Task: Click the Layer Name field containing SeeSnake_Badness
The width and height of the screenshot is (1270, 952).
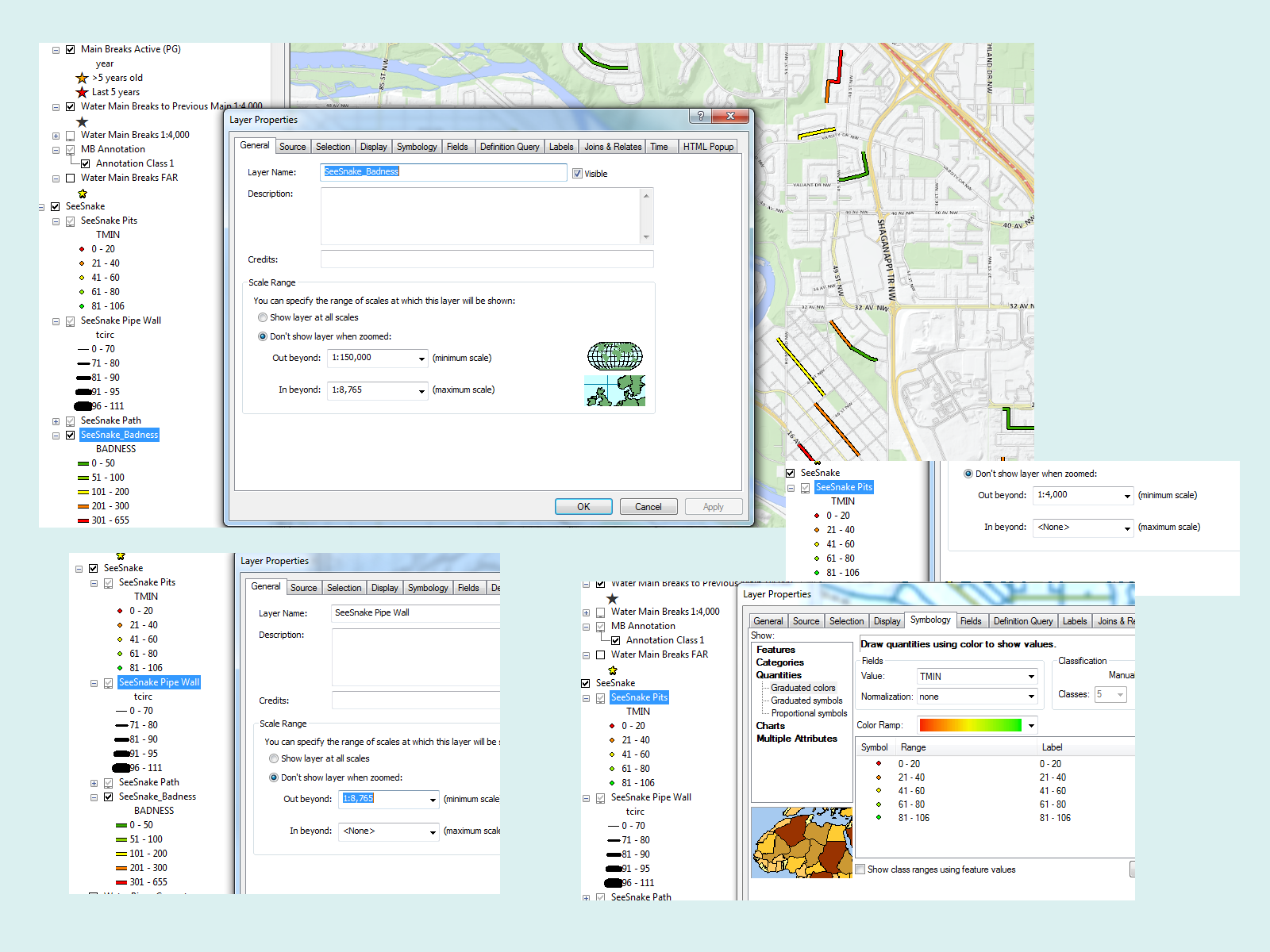Action: click(443, 172)
